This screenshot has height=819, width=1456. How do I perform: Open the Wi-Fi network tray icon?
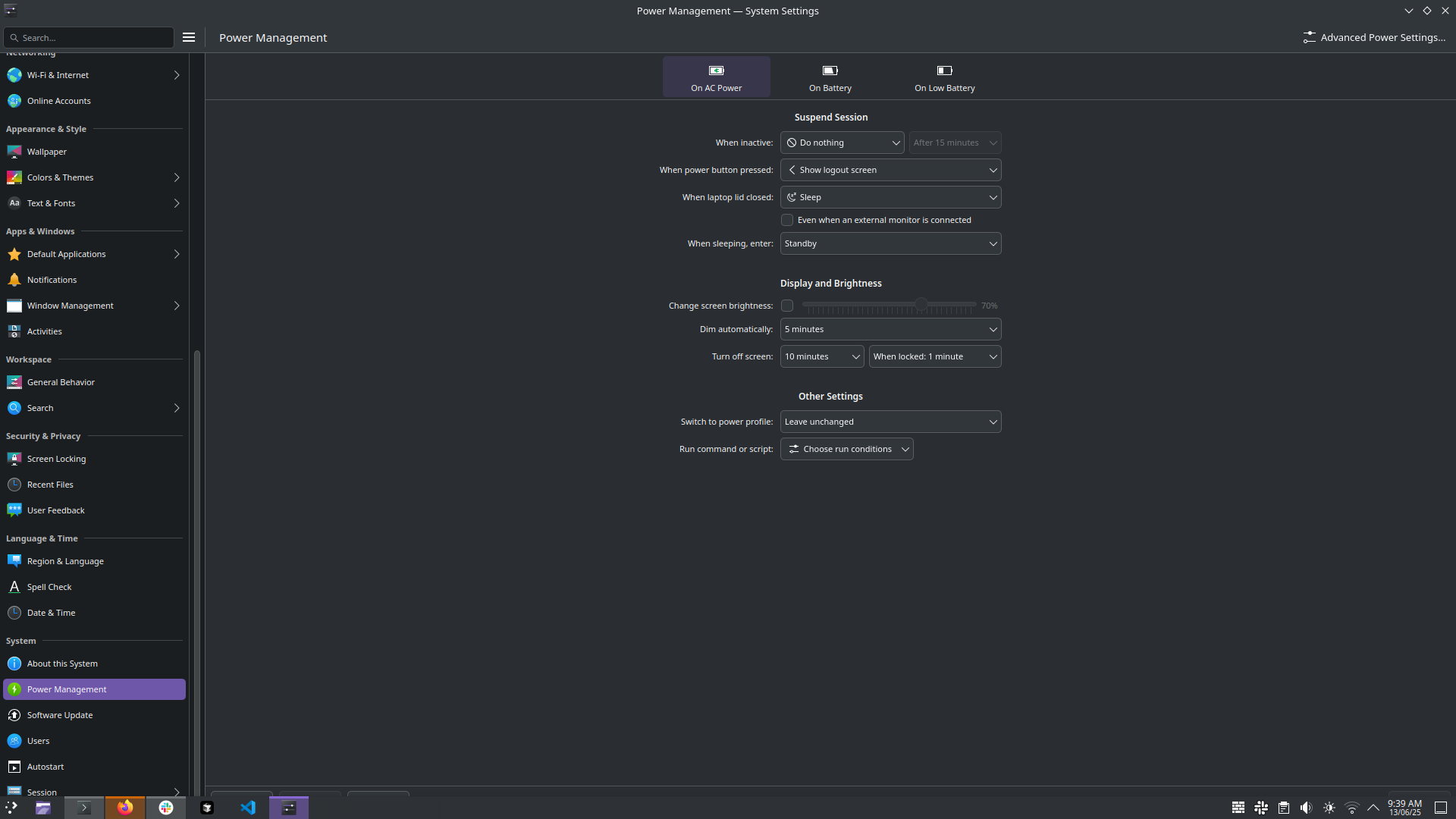pyautogui.click(x=1351, y=808)
